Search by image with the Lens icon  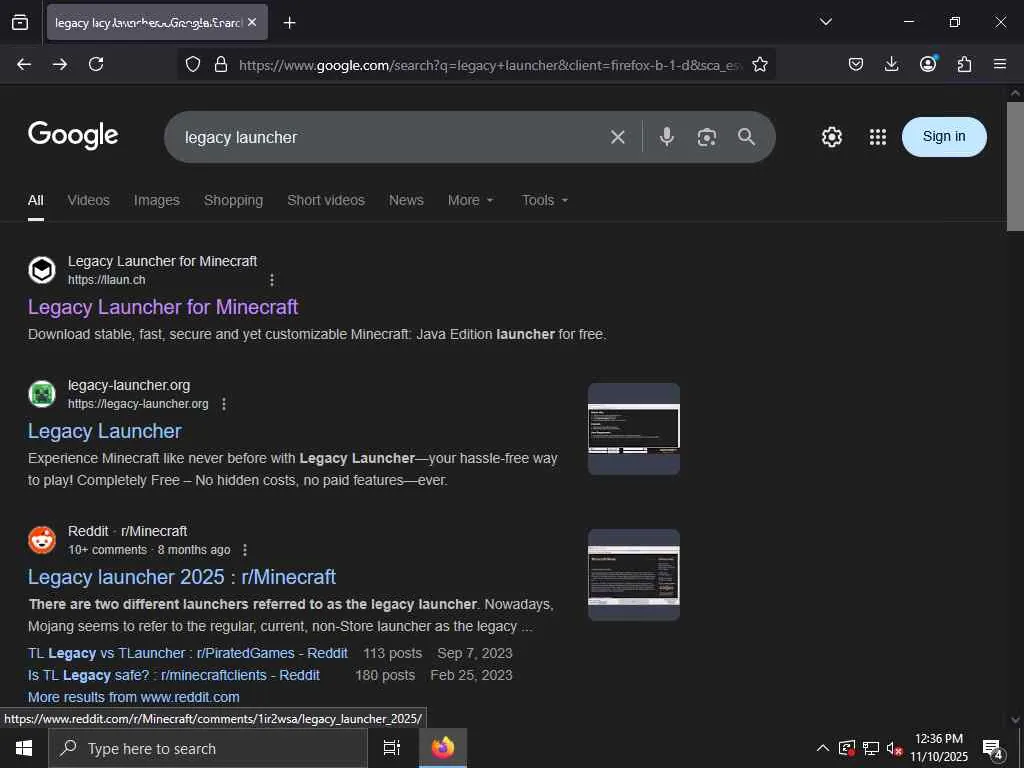pos(707,137)
